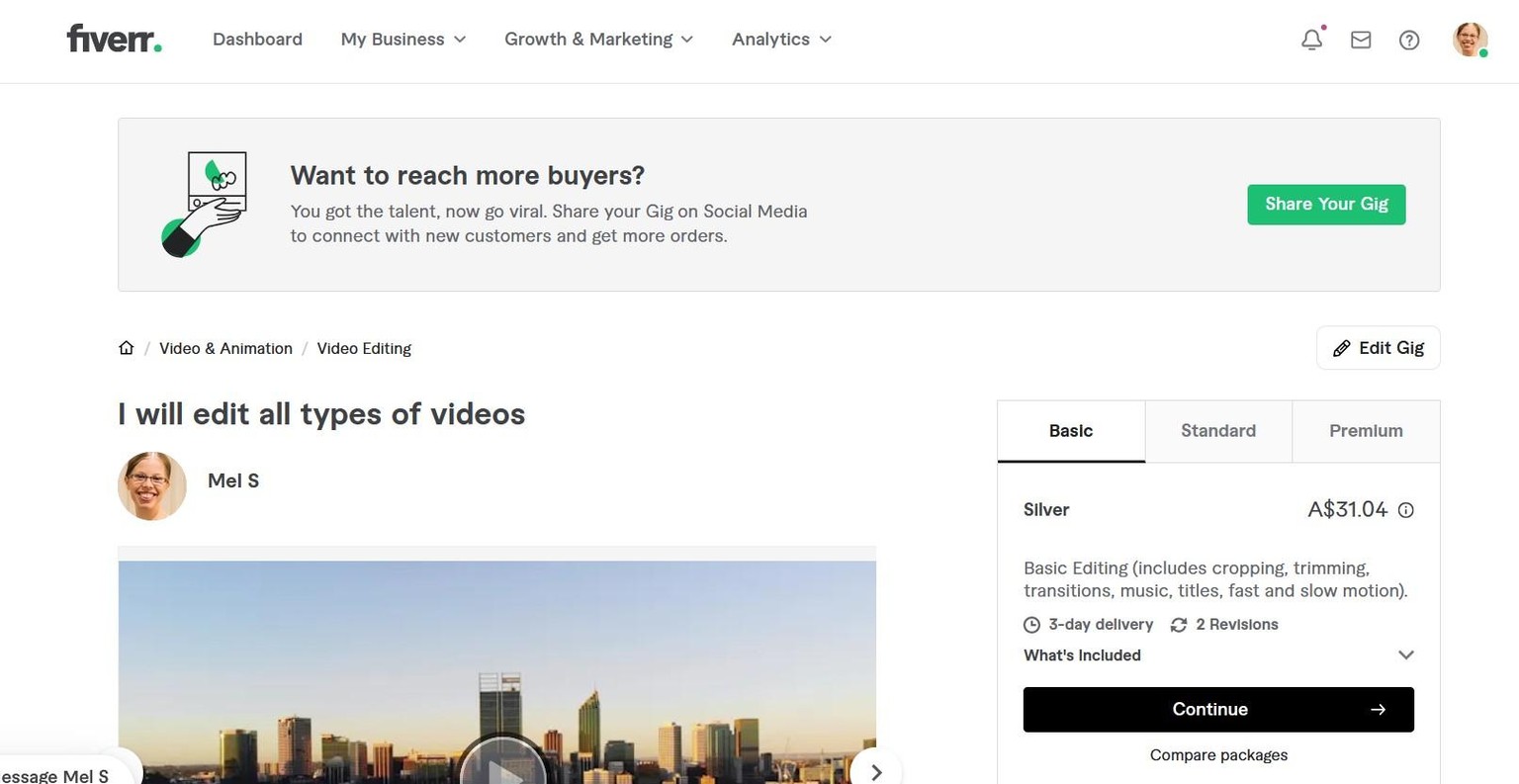Click the Basic Editing description text
Viewport: 1519px width, 784px height.
(1215, 579)
